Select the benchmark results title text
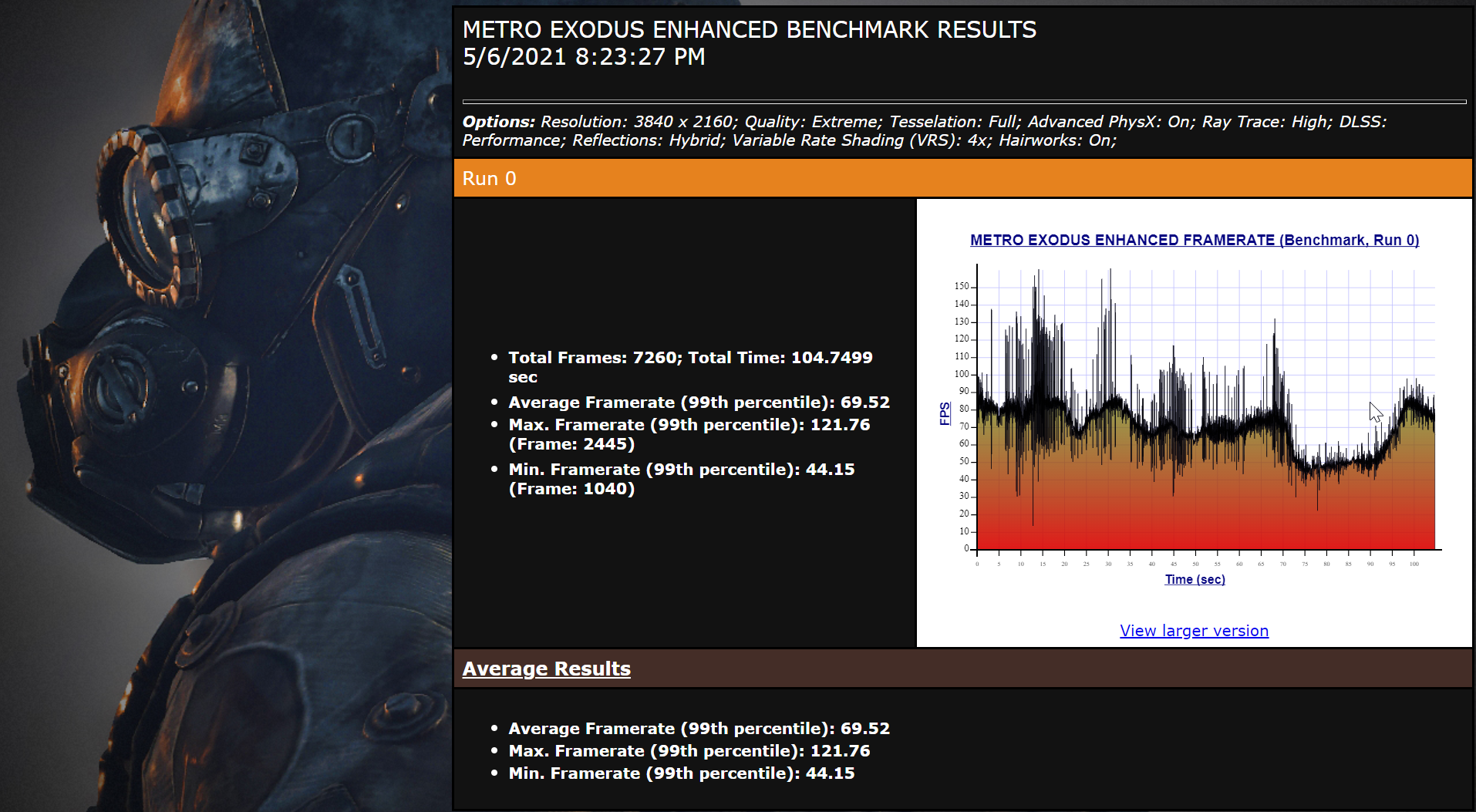The image size is (1476, 812). (750, 30)
